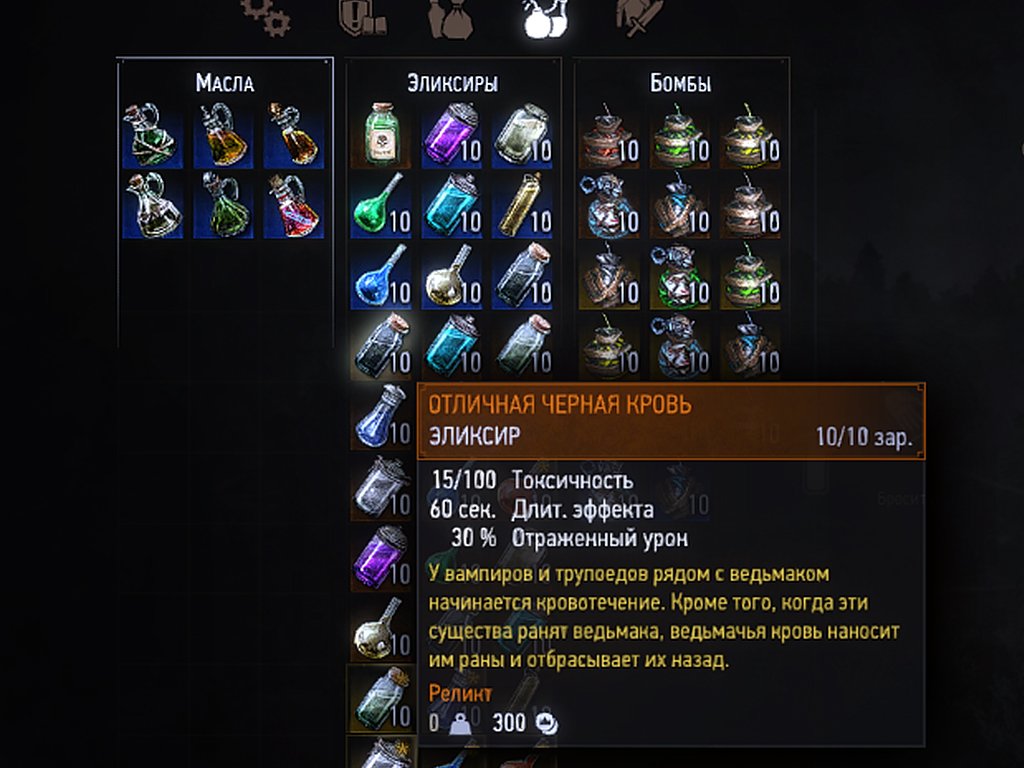
Task: Select the highlighted Black Blood potion bottle
Action: (381, 346)
